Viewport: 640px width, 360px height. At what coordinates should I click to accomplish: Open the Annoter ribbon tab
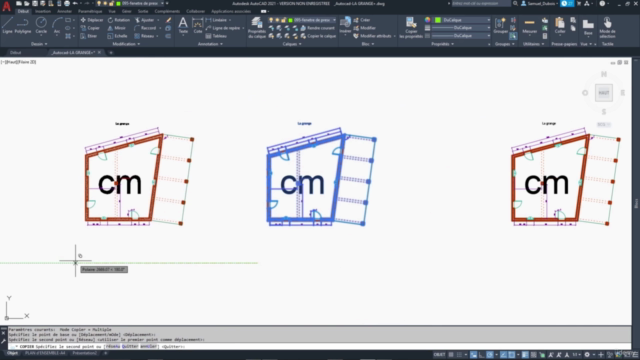coord(64,11)
